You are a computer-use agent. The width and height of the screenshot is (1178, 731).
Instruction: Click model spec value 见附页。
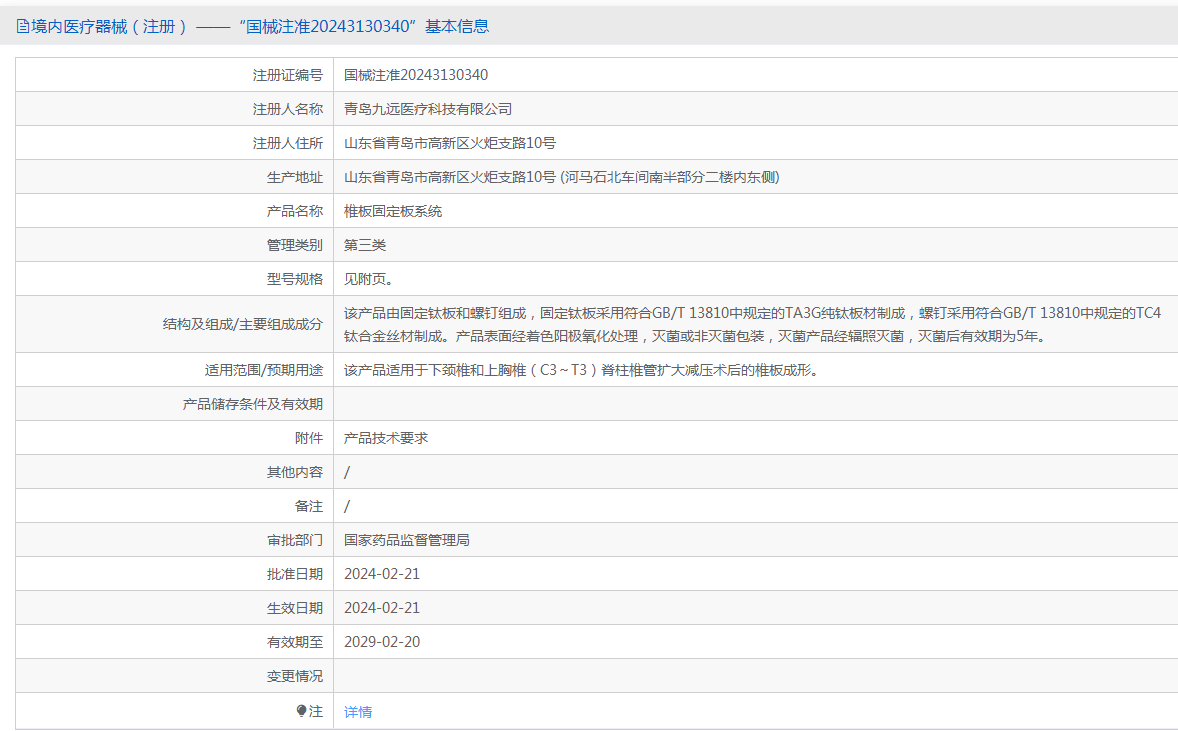(369, 279)
